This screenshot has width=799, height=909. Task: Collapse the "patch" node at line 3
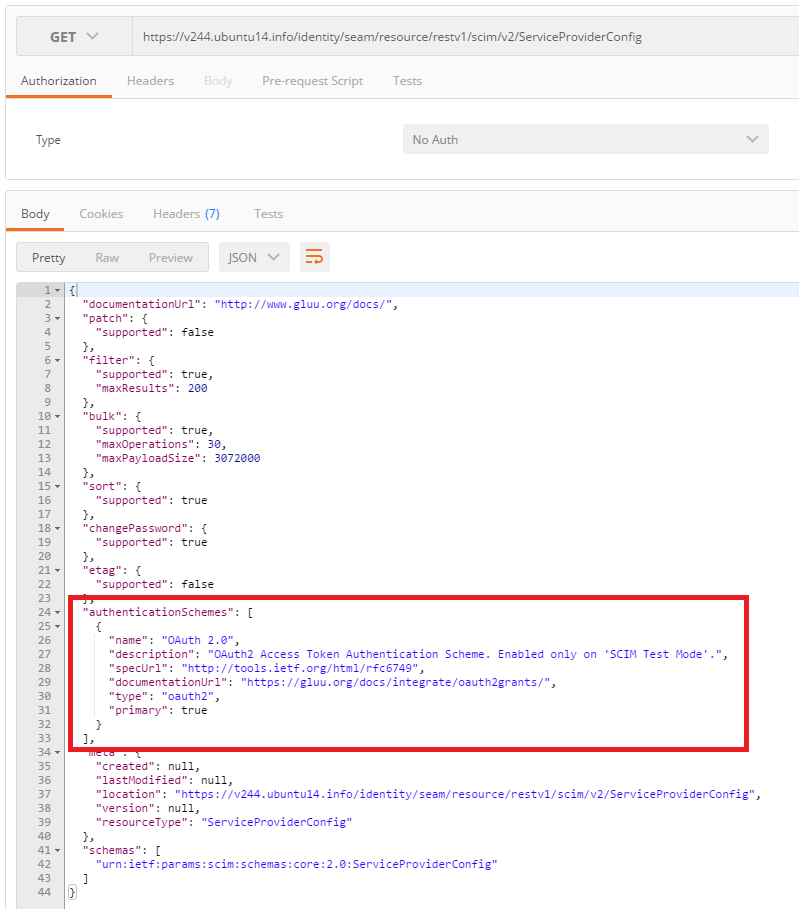(58, 319)
